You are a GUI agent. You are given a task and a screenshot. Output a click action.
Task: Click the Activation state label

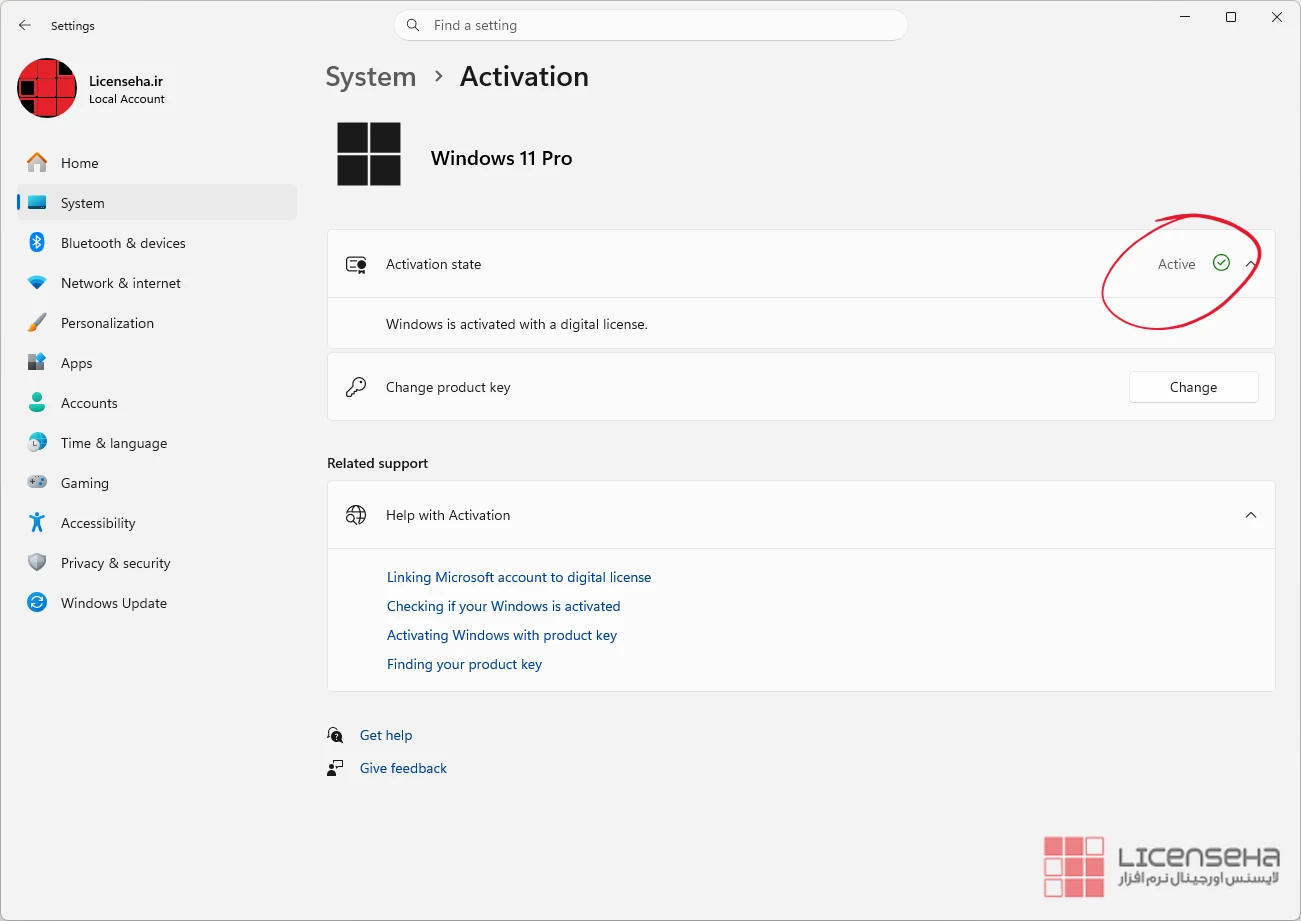pyautogui.click(x=434, y=264)
